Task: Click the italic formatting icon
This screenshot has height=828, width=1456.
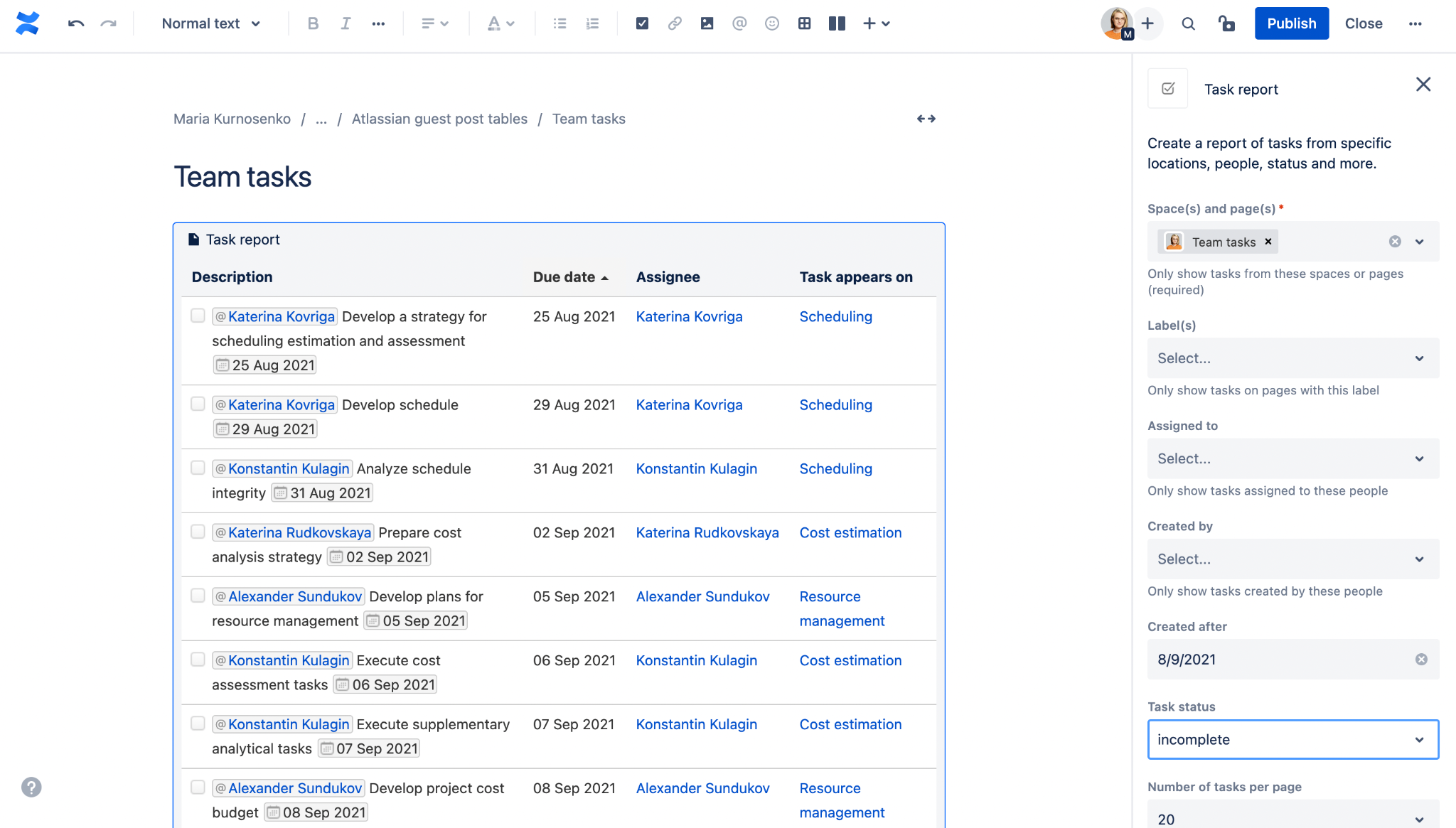Action: click(345, 23)
